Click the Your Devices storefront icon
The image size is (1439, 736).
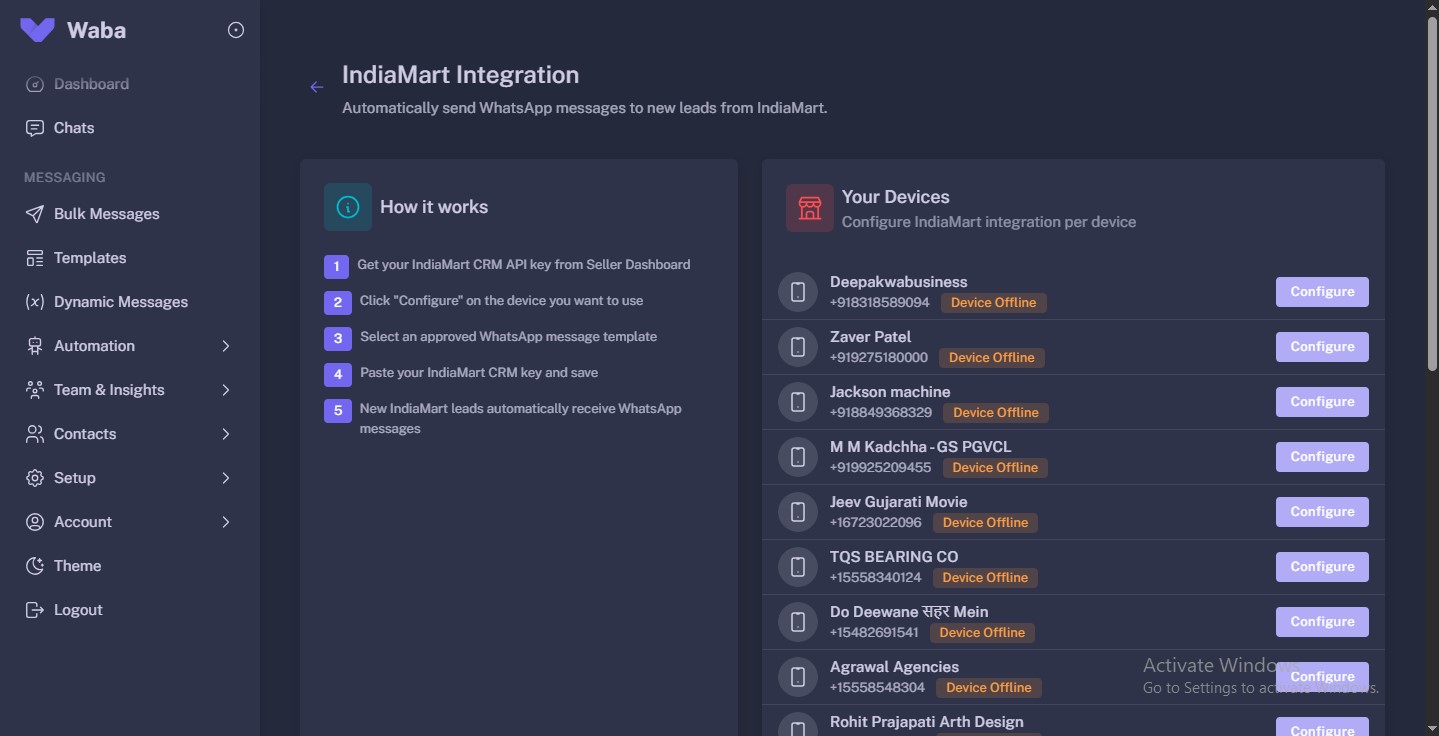809,207
